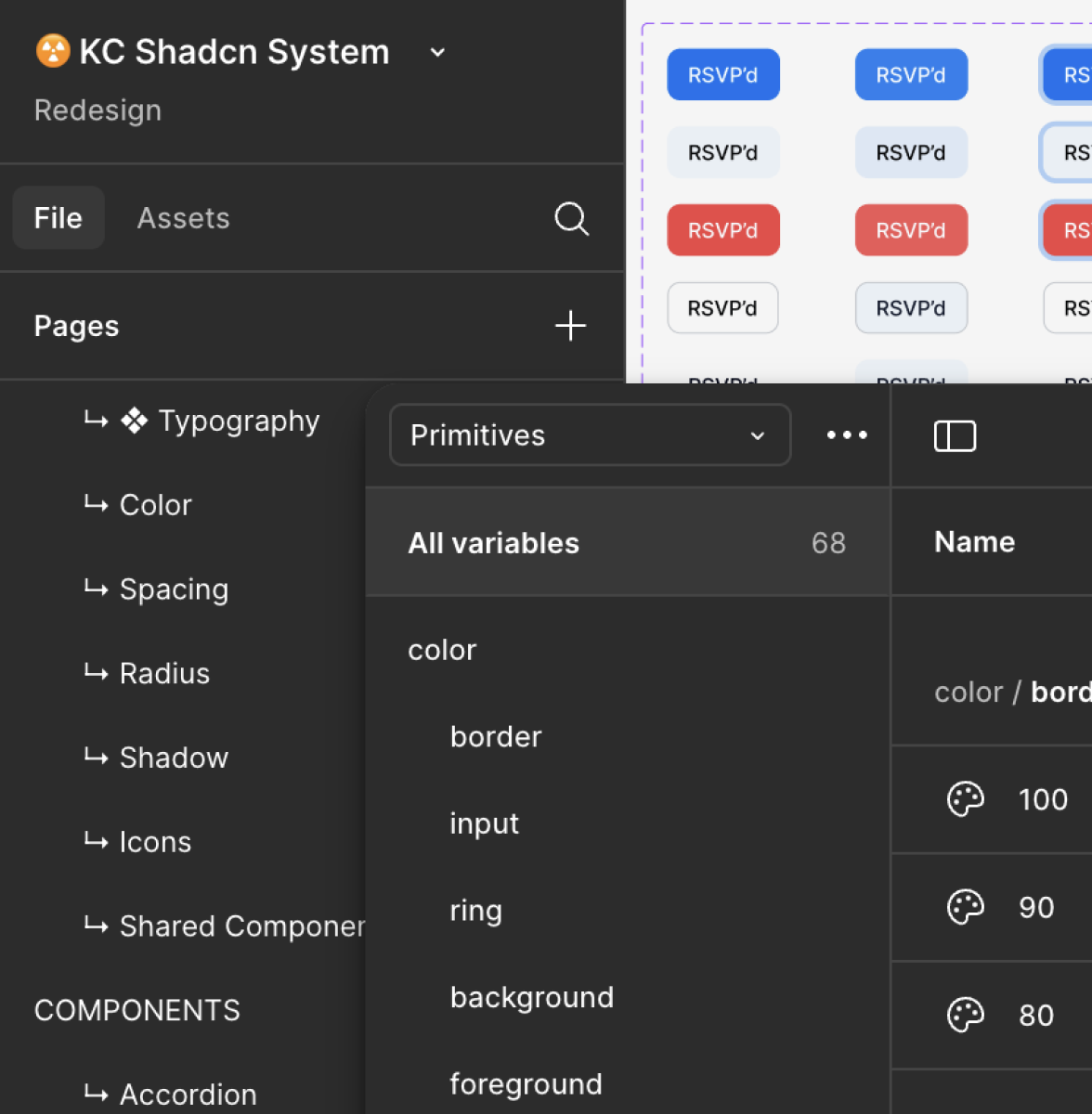Open the Accordion page

[x=188, y=1095]
